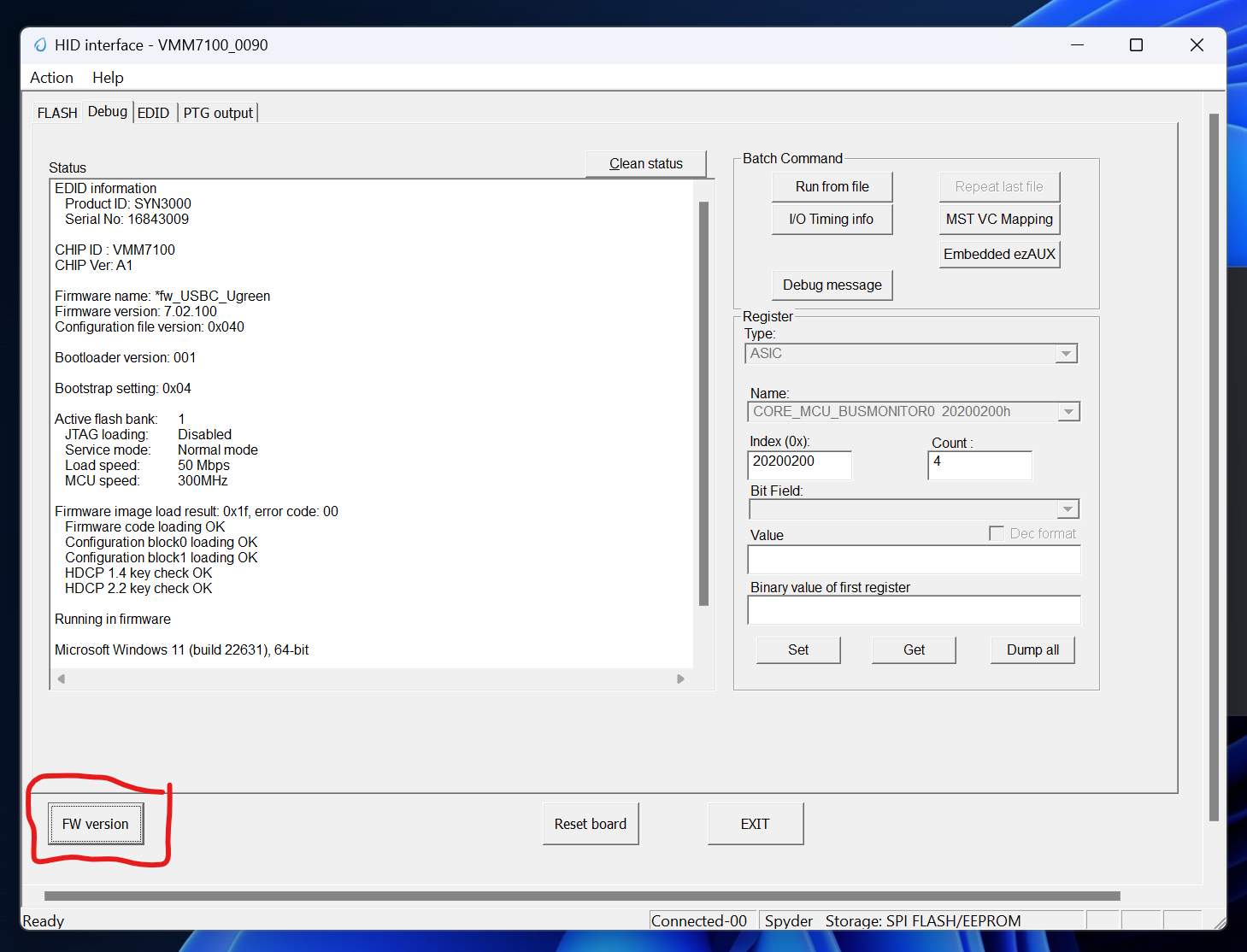Image resolution: width=1247 pixels, height=952 pixels.
Task: Click the Count input field
Action: (980, 465)
